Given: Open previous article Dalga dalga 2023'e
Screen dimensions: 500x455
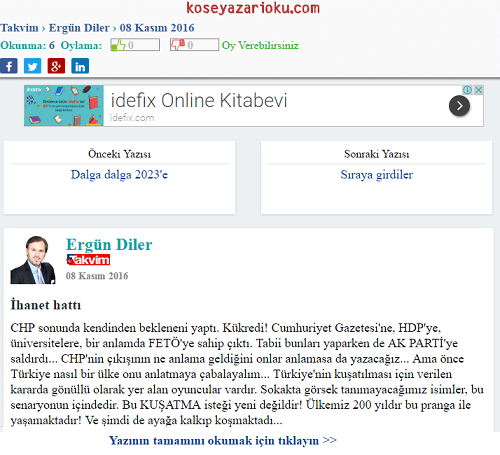Looking at the screenshot, I should coord(119,175).
